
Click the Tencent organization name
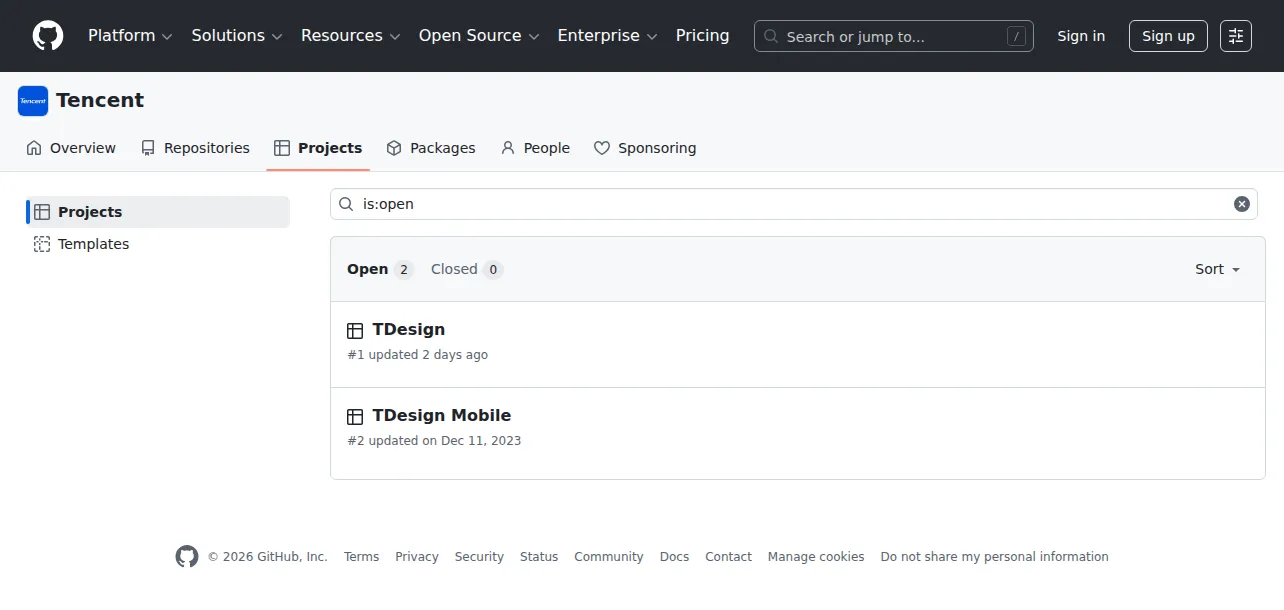(x=100, y=100)
